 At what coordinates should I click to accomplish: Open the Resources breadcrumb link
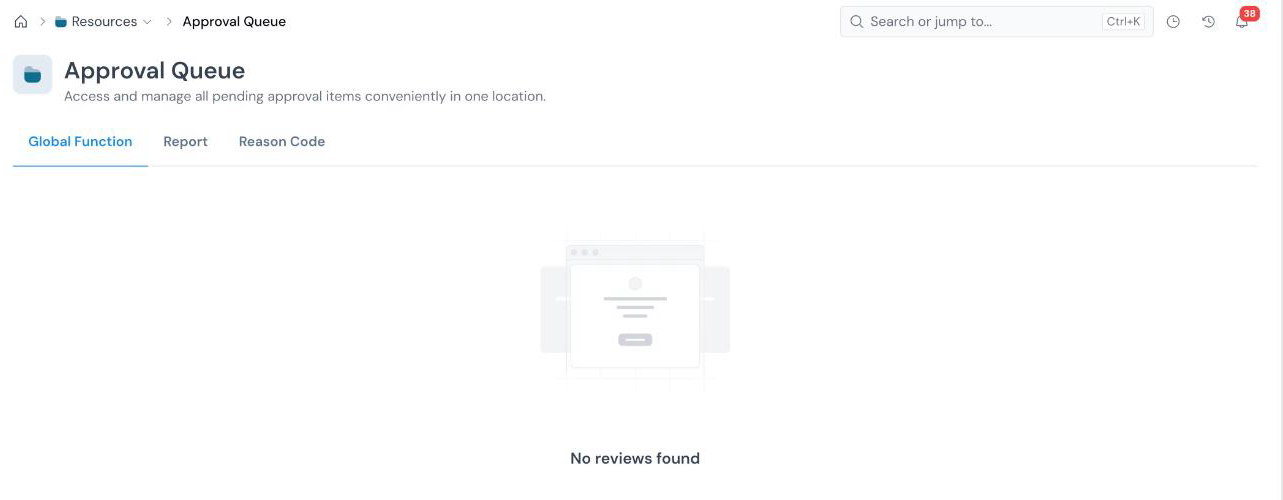click(104, 21)
